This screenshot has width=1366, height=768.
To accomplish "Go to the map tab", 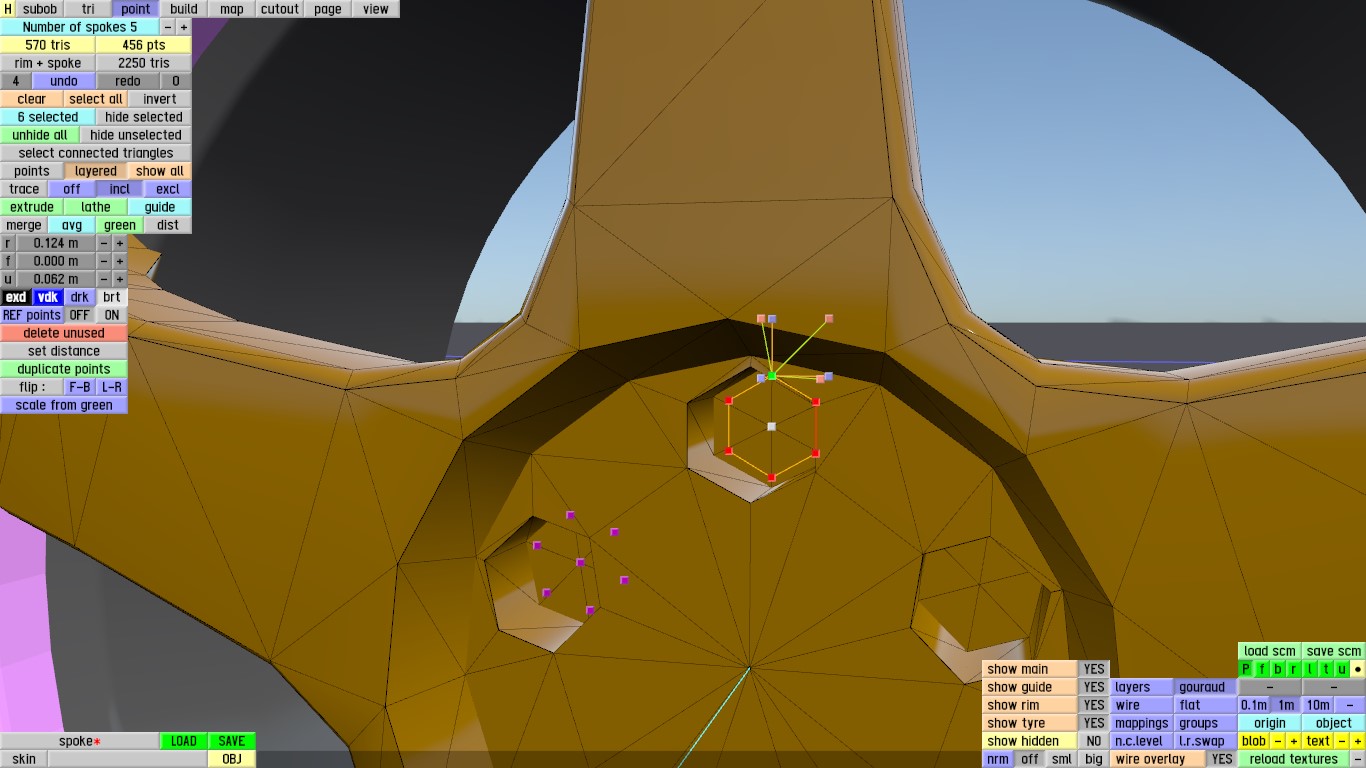I will (232, 9).
